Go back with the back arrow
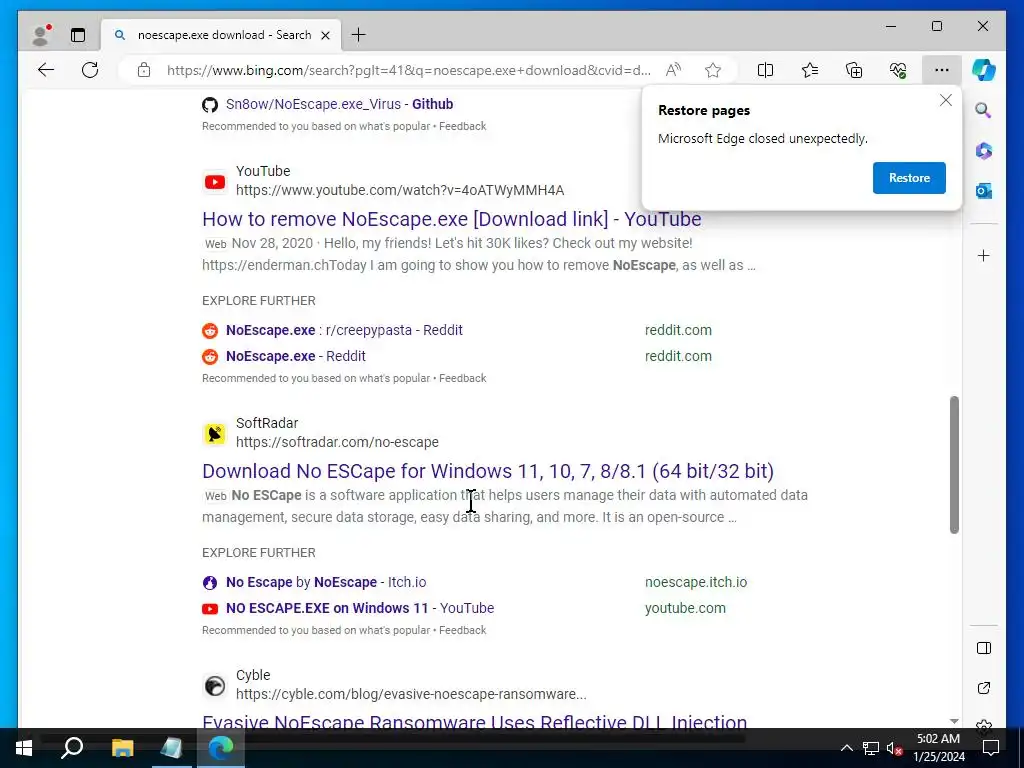The width and height of the screenshot is (1024, 768). point(46,70)
